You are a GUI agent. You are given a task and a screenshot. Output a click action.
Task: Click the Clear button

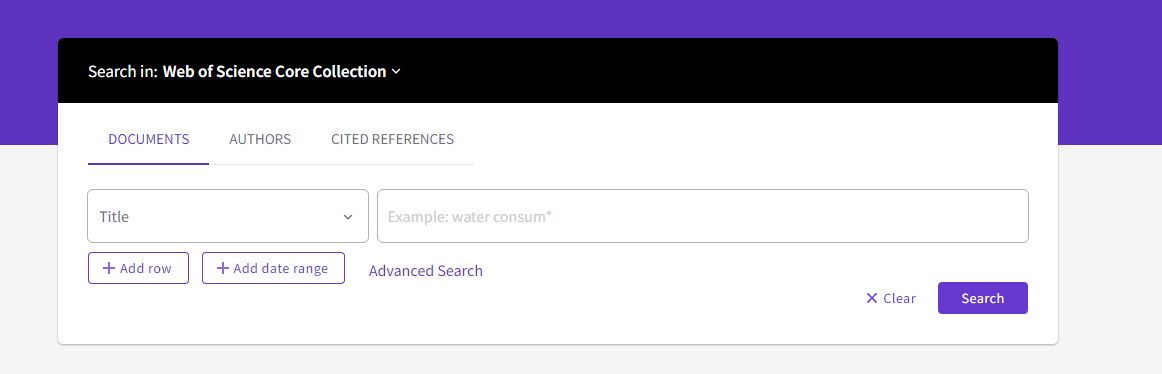tap(891, 298)
